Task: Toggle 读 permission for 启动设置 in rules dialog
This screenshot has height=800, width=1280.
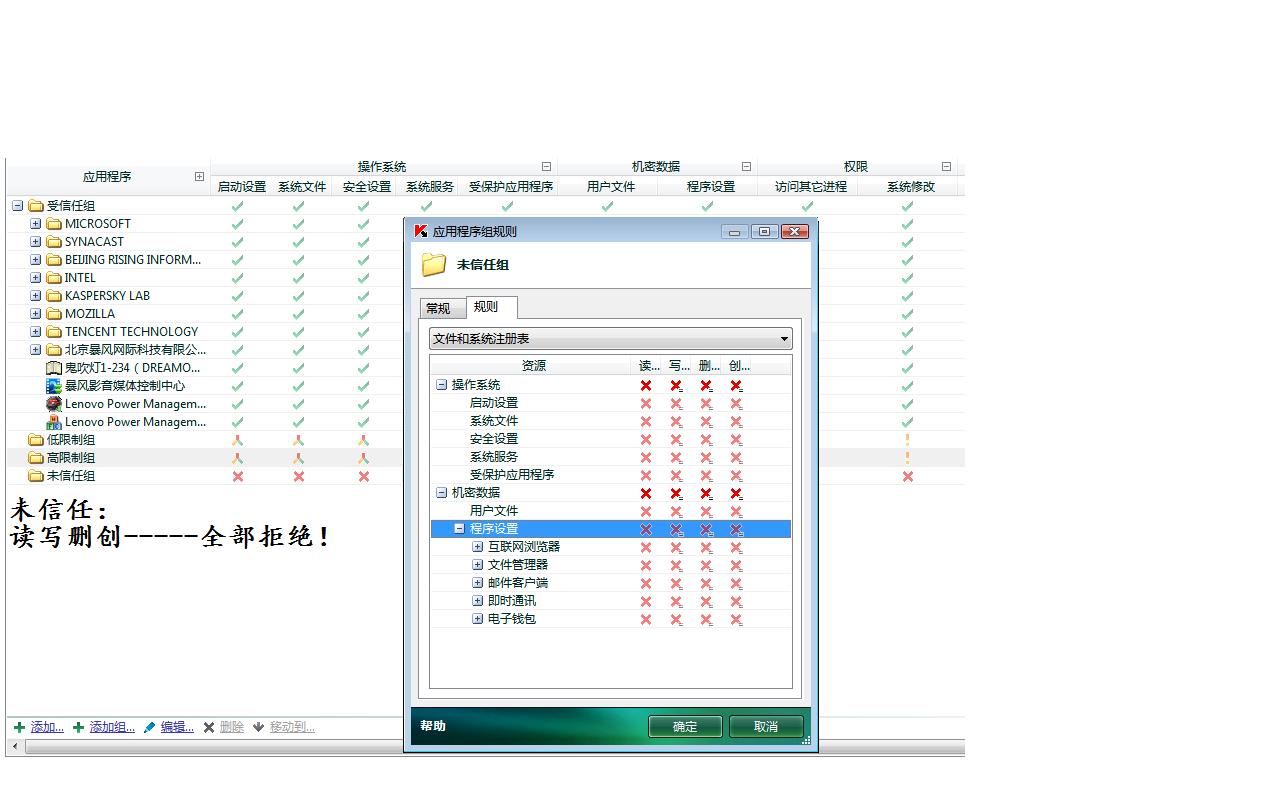Action: point(646,404)
